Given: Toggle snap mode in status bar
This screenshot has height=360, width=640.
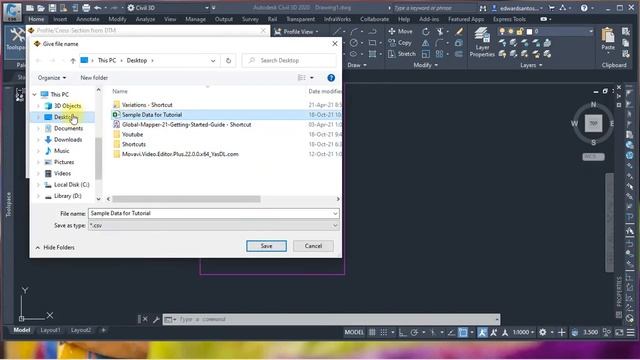Looking at the screenshot, I should point(384,332).
